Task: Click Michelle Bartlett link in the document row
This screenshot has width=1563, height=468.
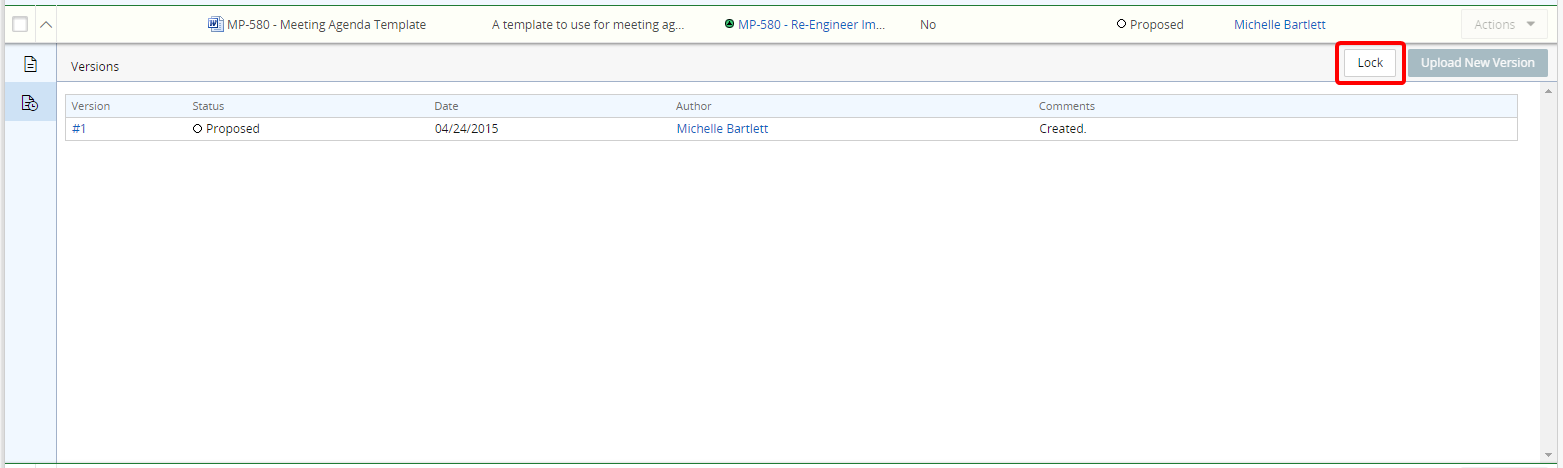Action: coord(1279,25)
